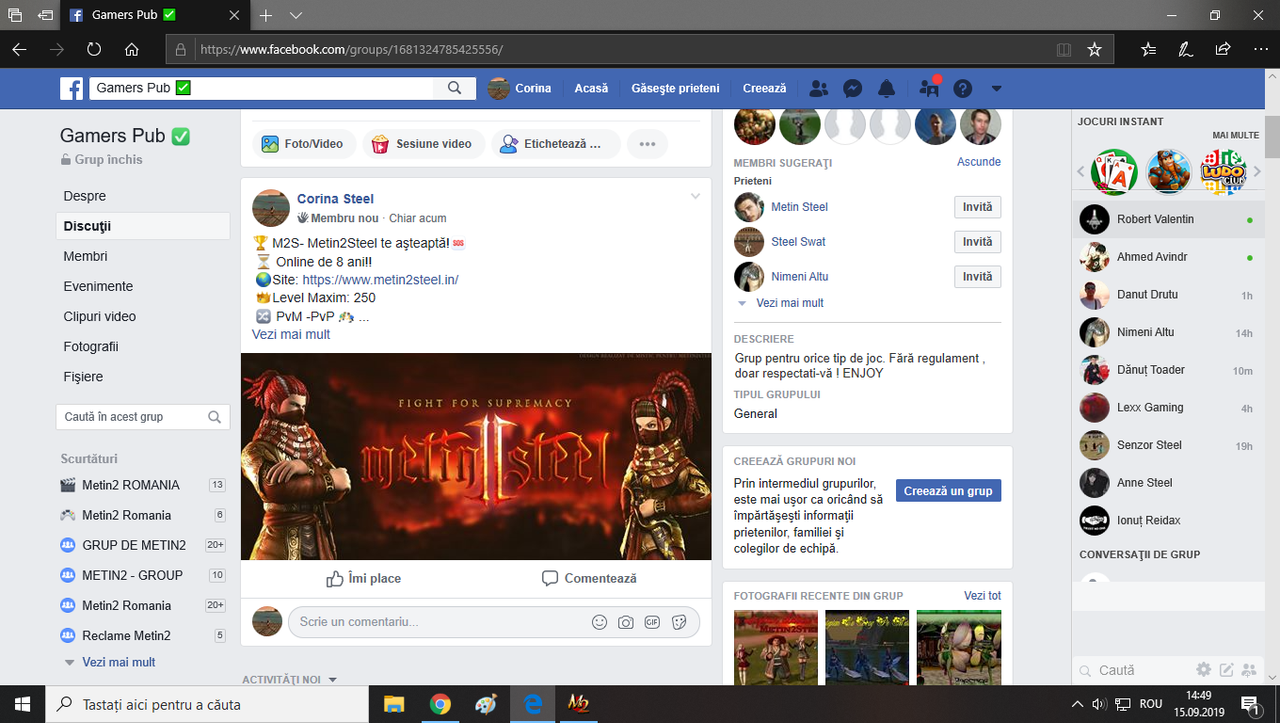
Task: Open Edge favorites hub icon
Action: pyautogui.click(x=1148, y=49)
